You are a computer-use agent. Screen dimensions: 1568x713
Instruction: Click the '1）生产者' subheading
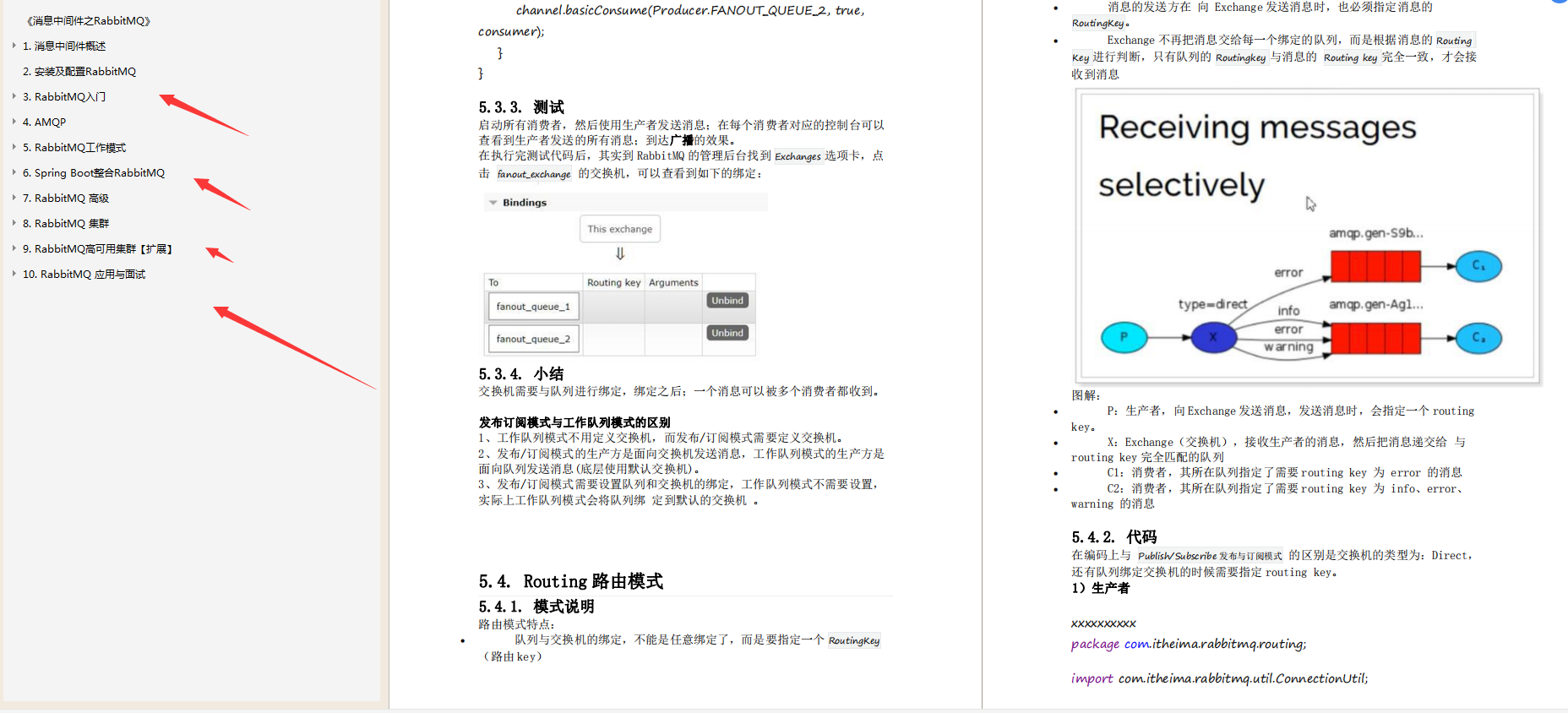coord(1101,588)
